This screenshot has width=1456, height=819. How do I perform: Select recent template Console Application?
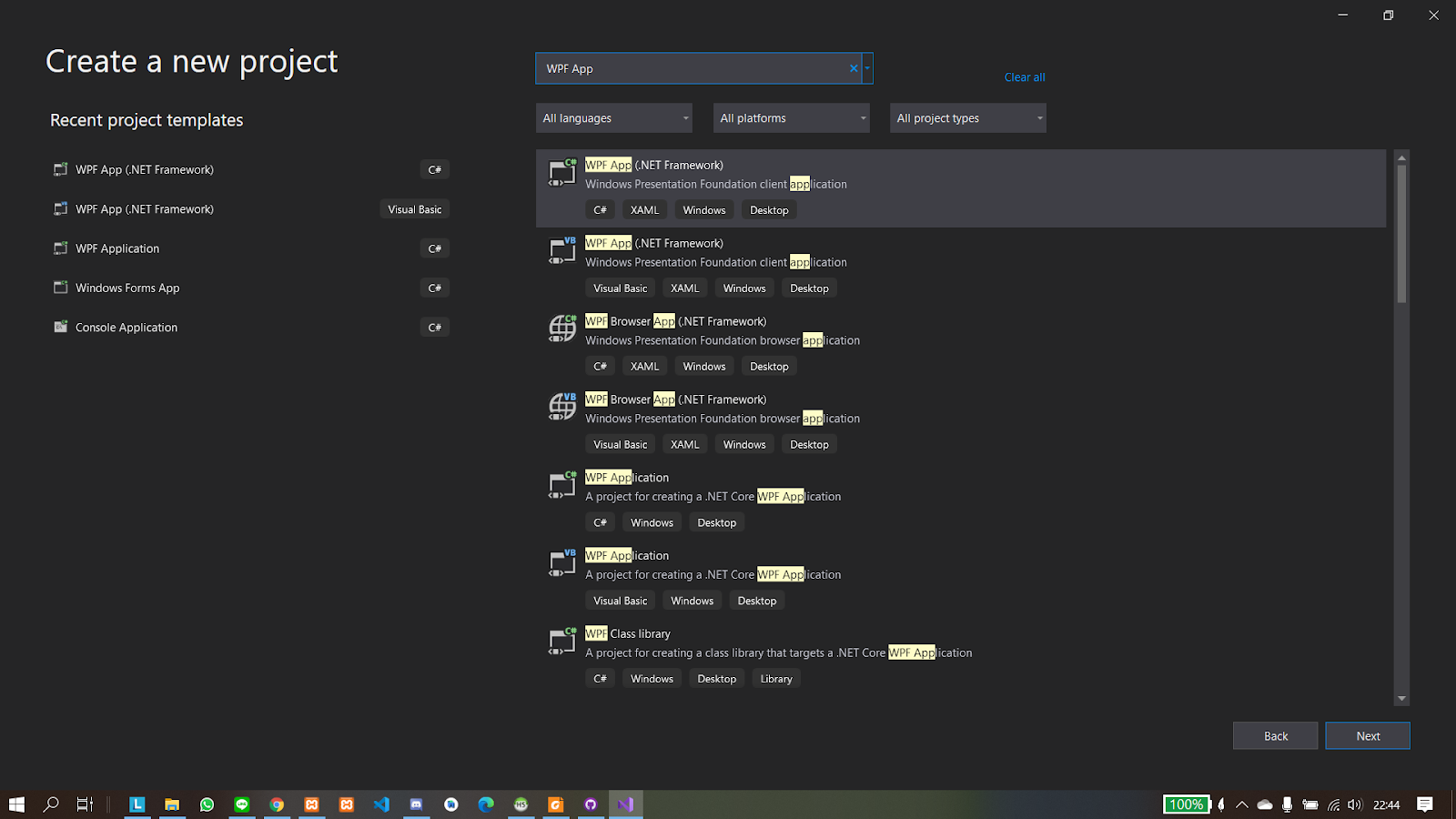coord(250,327)
